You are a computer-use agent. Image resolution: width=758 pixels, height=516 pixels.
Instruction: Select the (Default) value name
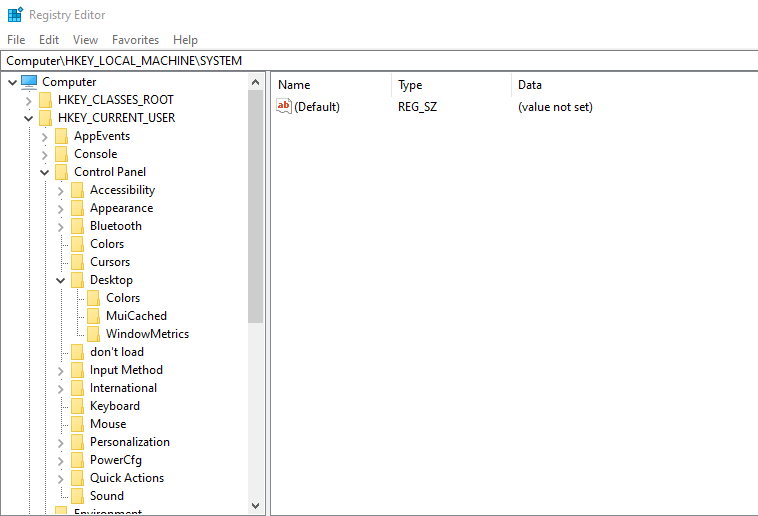[317, 107]
